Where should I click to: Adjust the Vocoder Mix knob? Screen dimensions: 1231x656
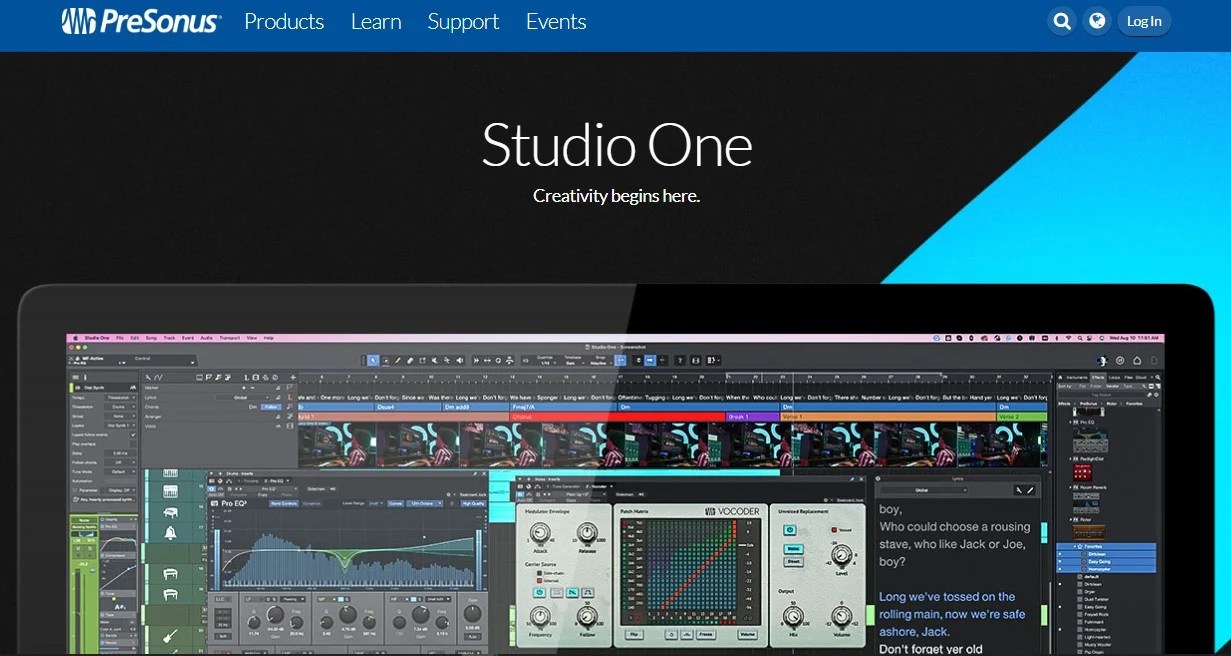coord(793,617)
